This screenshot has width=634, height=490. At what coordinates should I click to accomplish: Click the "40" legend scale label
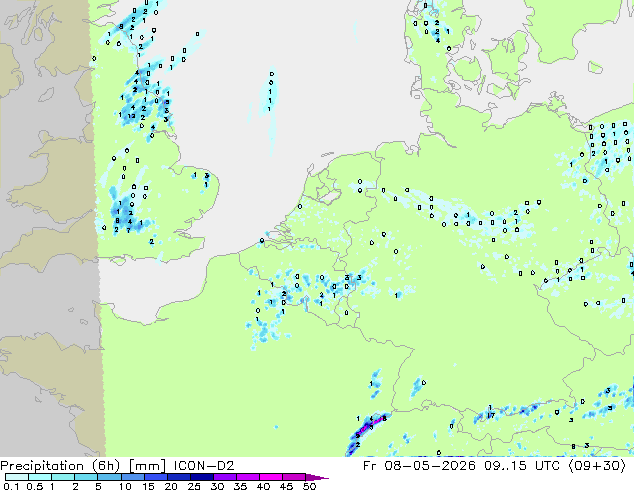pyautogui.click(x=263, y=486)
